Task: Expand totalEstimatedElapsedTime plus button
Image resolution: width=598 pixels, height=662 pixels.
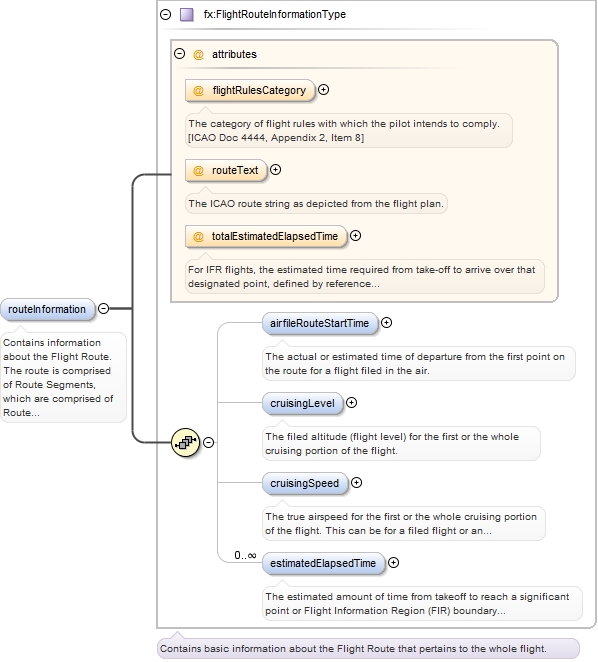Action: tap(356, 236)
